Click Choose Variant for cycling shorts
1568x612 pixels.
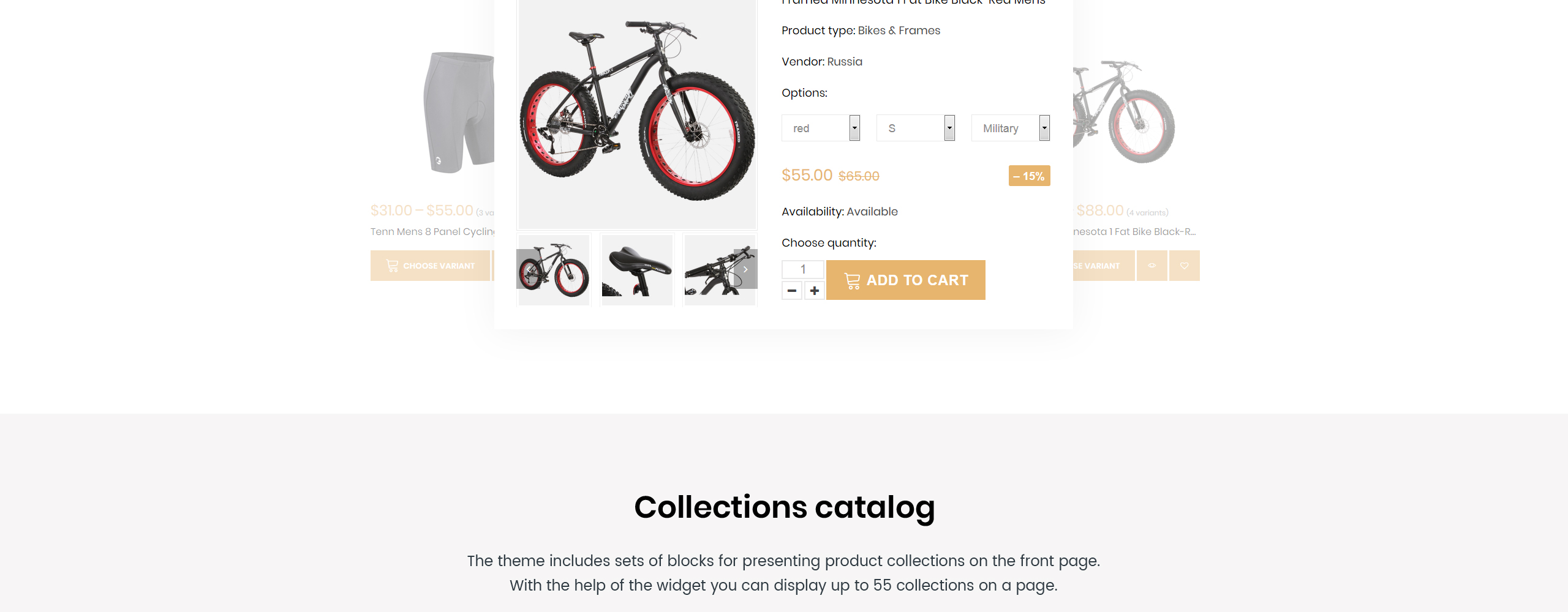pyautogui.click(x=430, y=266)
